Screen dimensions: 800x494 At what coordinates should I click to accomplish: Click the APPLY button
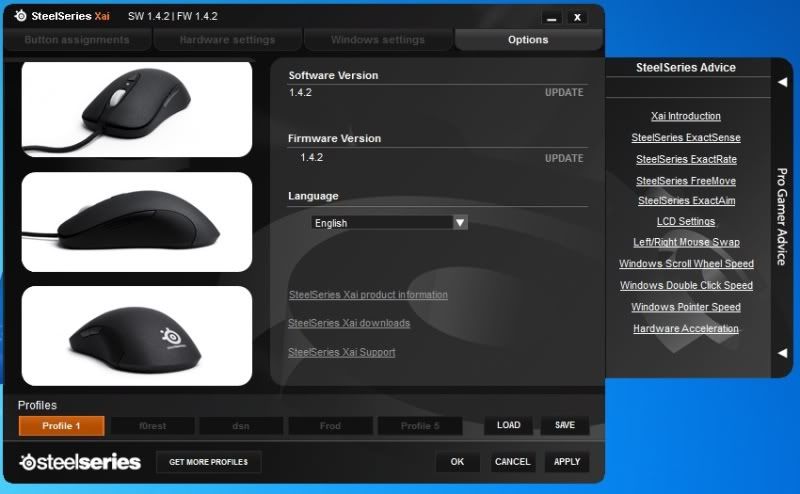pyautogui.click(x=567, y=462)
